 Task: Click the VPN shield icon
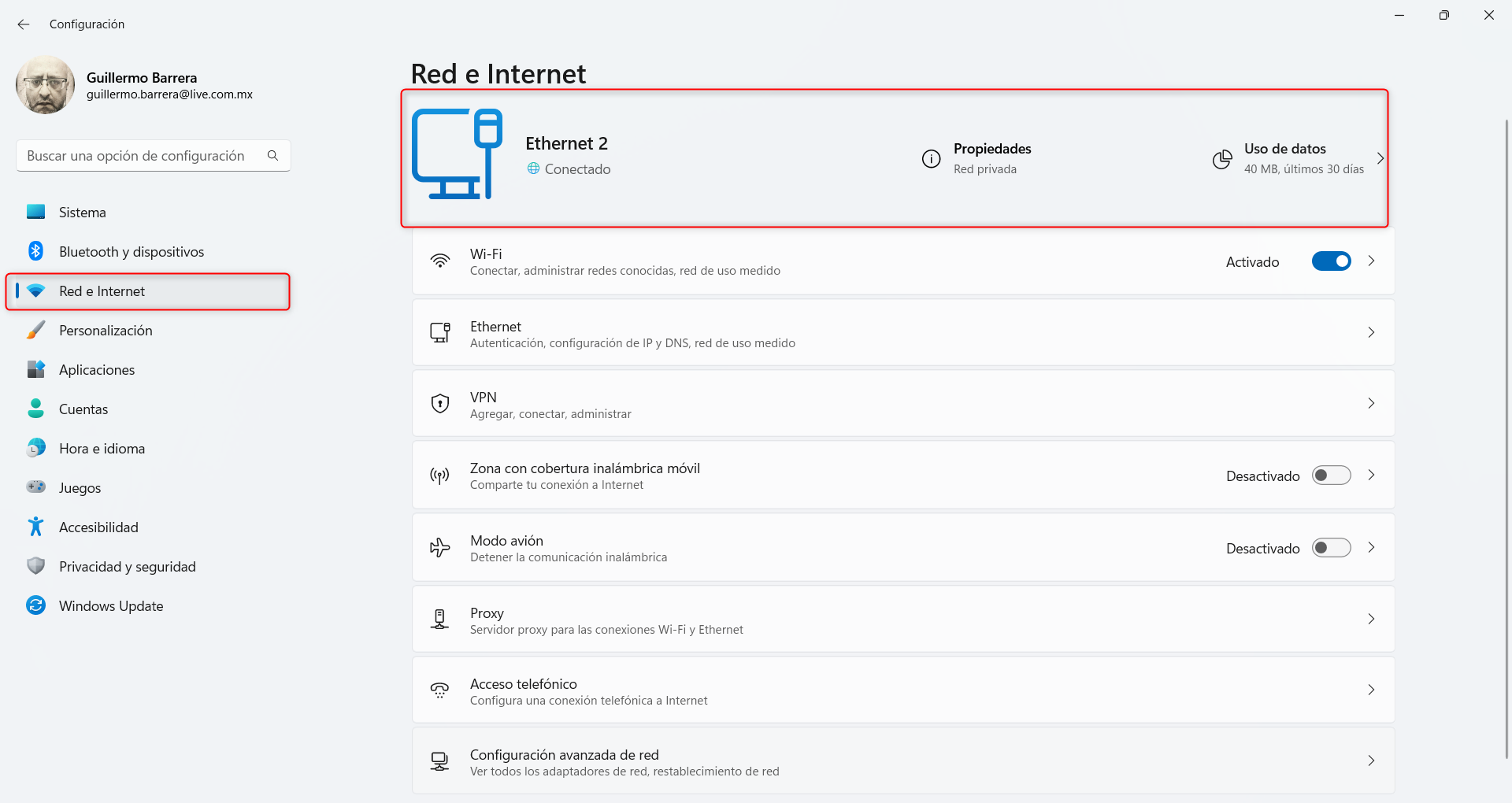tap(439, 404)
